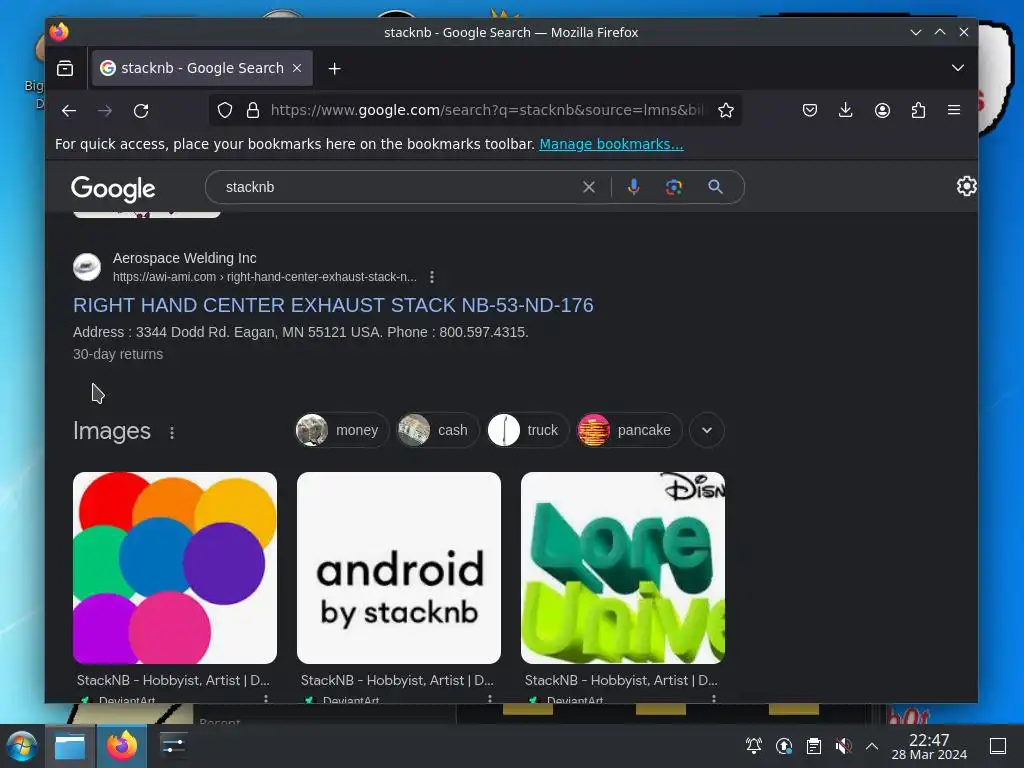Open the colorful circles image thumbnail

175,568
